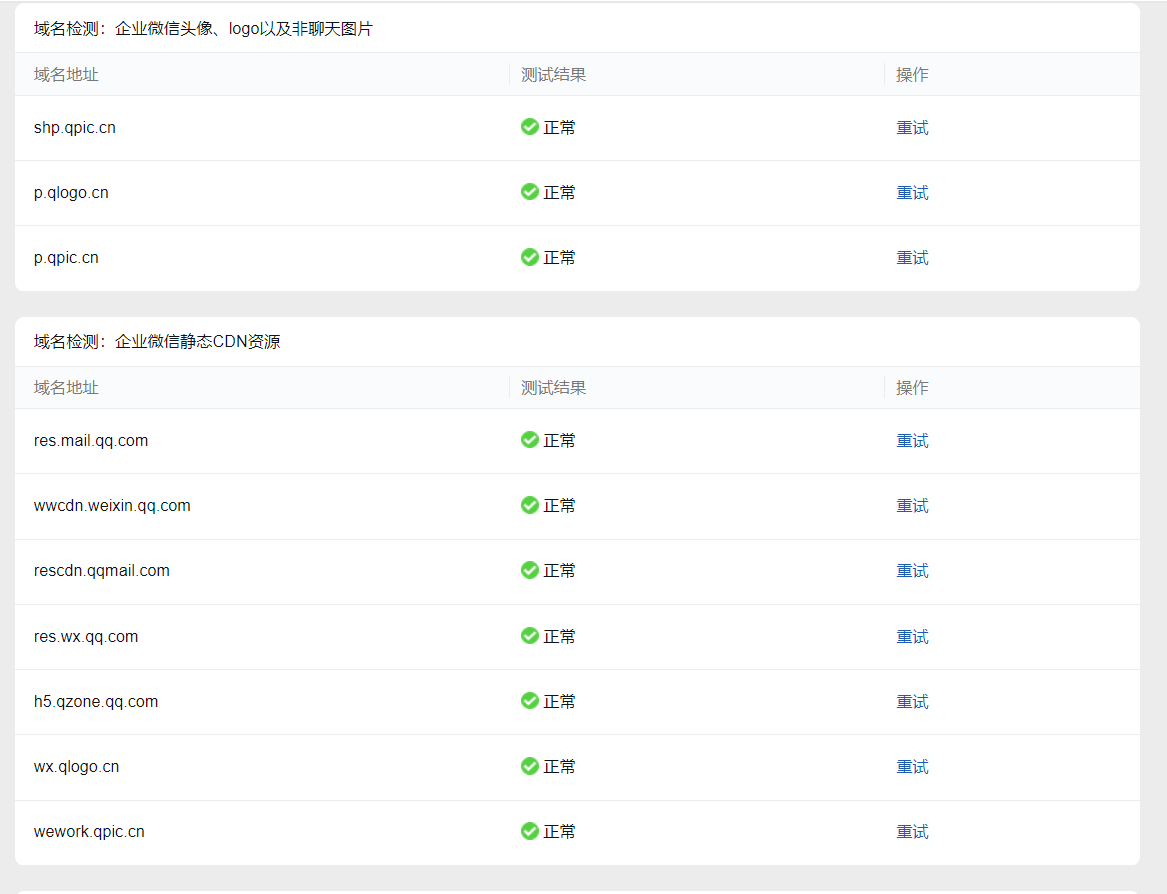1167x894 pixels.
Task: Select the domain text shp.qpic.cn
Action: point(74,128)
